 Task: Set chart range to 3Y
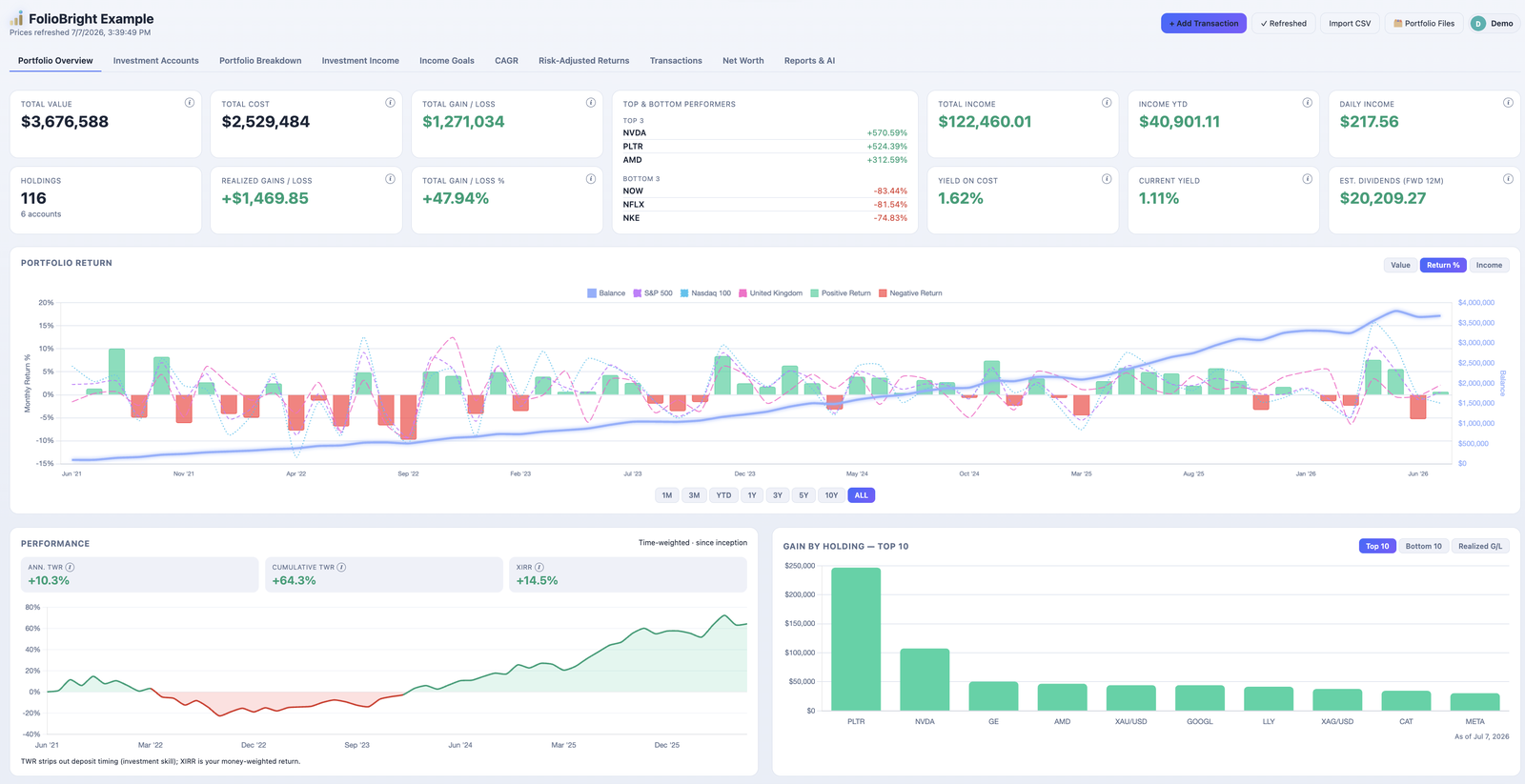pos(778,495)
